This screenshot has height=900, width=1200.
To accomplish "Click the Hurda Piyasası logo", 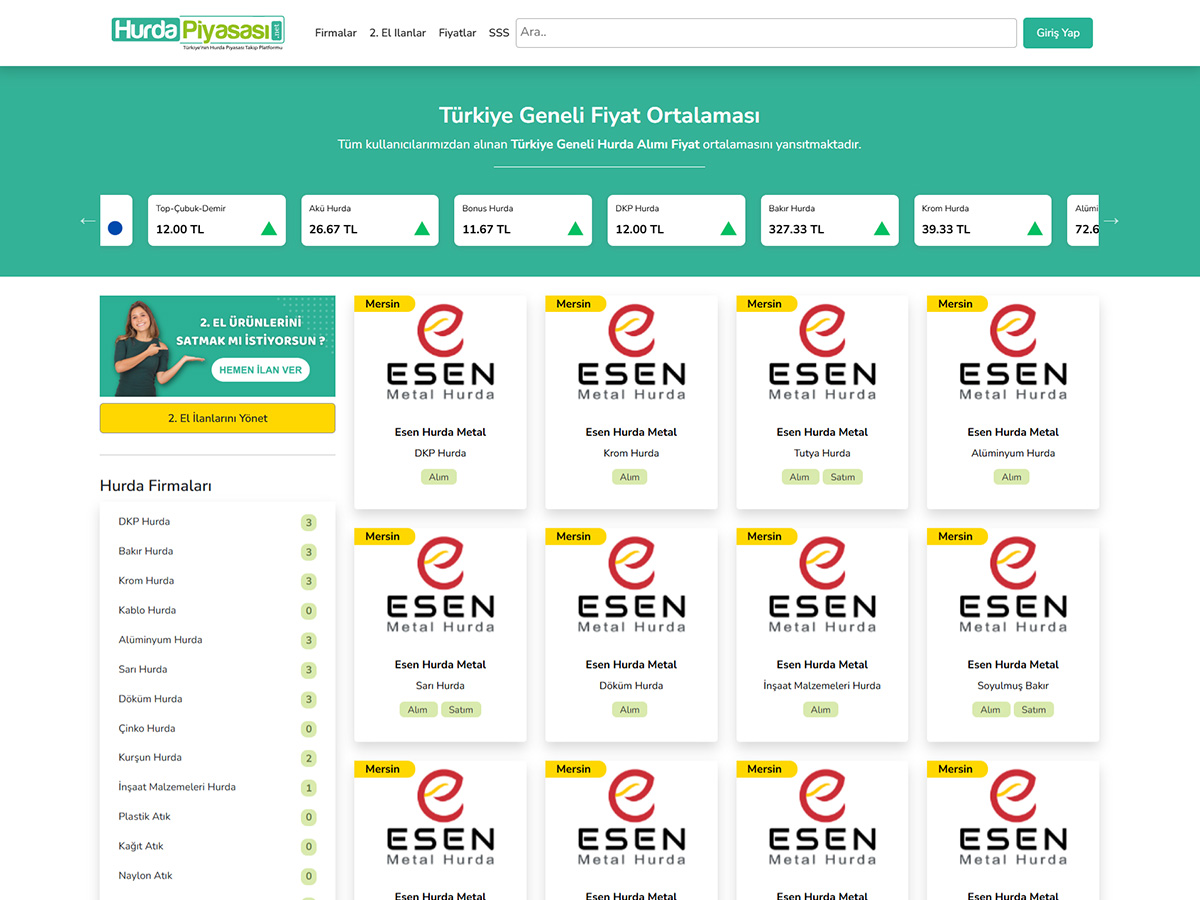I will point(198,32).
